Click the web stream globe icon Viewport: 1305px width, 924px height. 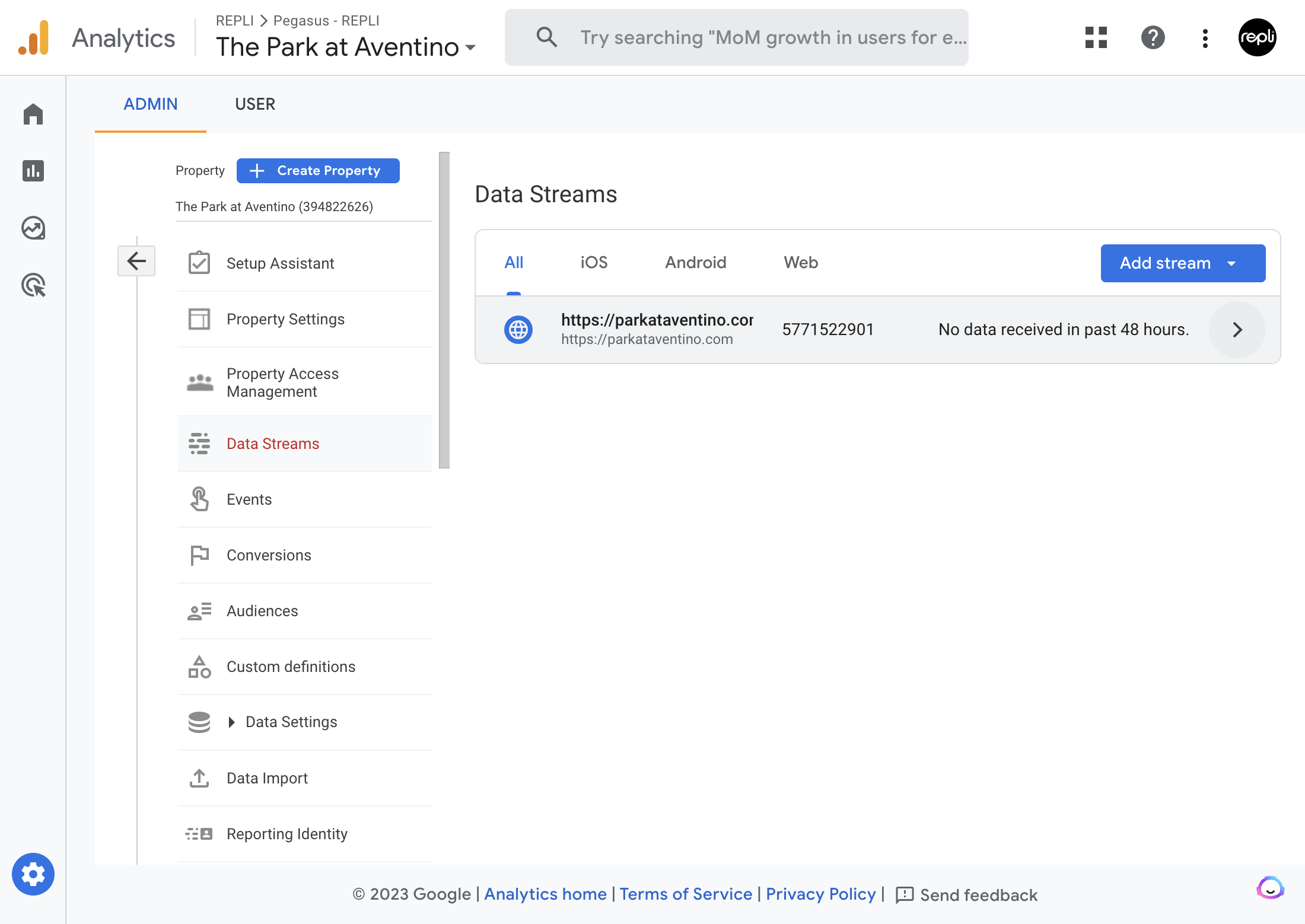(518, 329)
